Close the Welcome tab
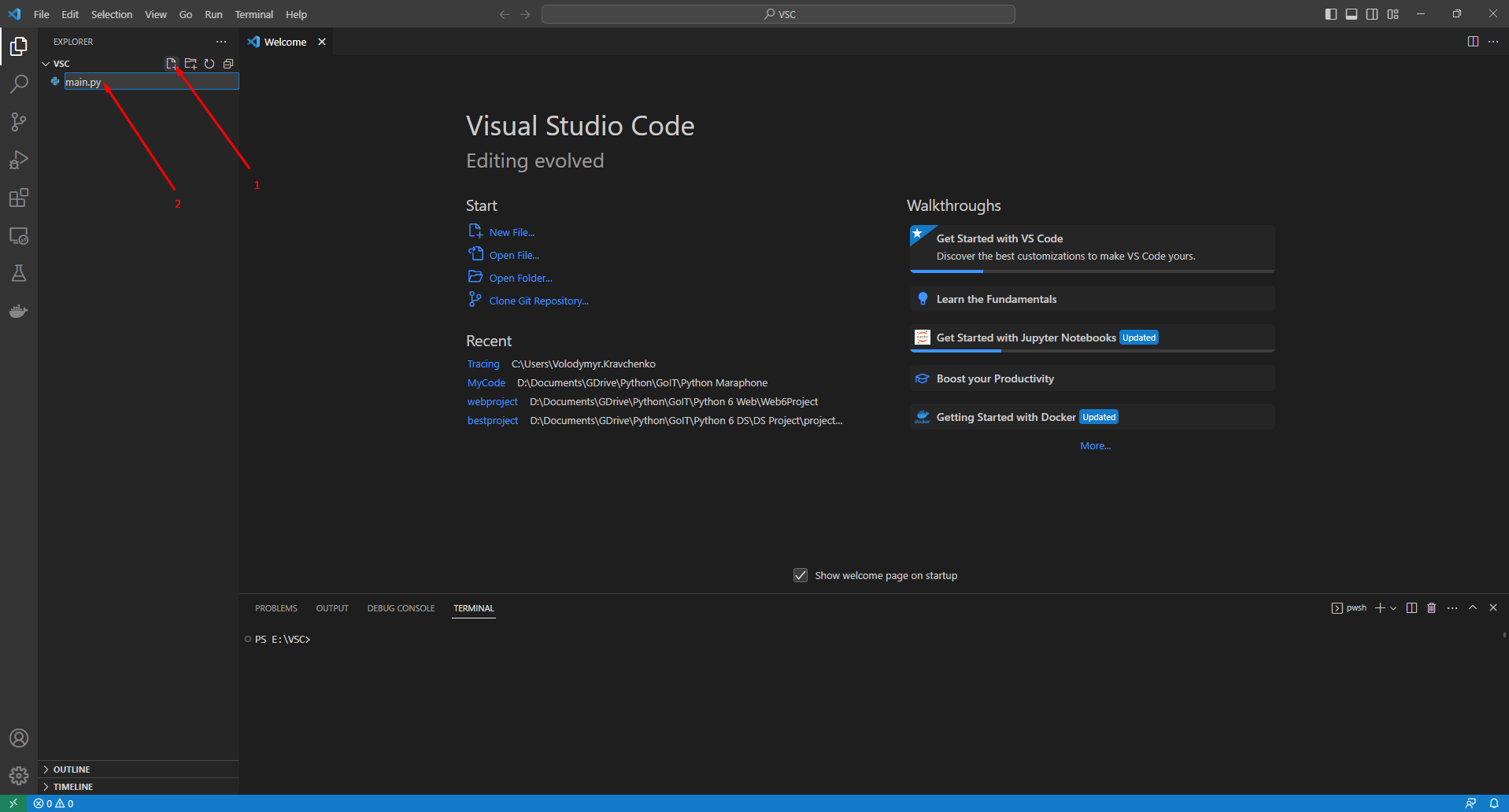 (x=322, y=42)
